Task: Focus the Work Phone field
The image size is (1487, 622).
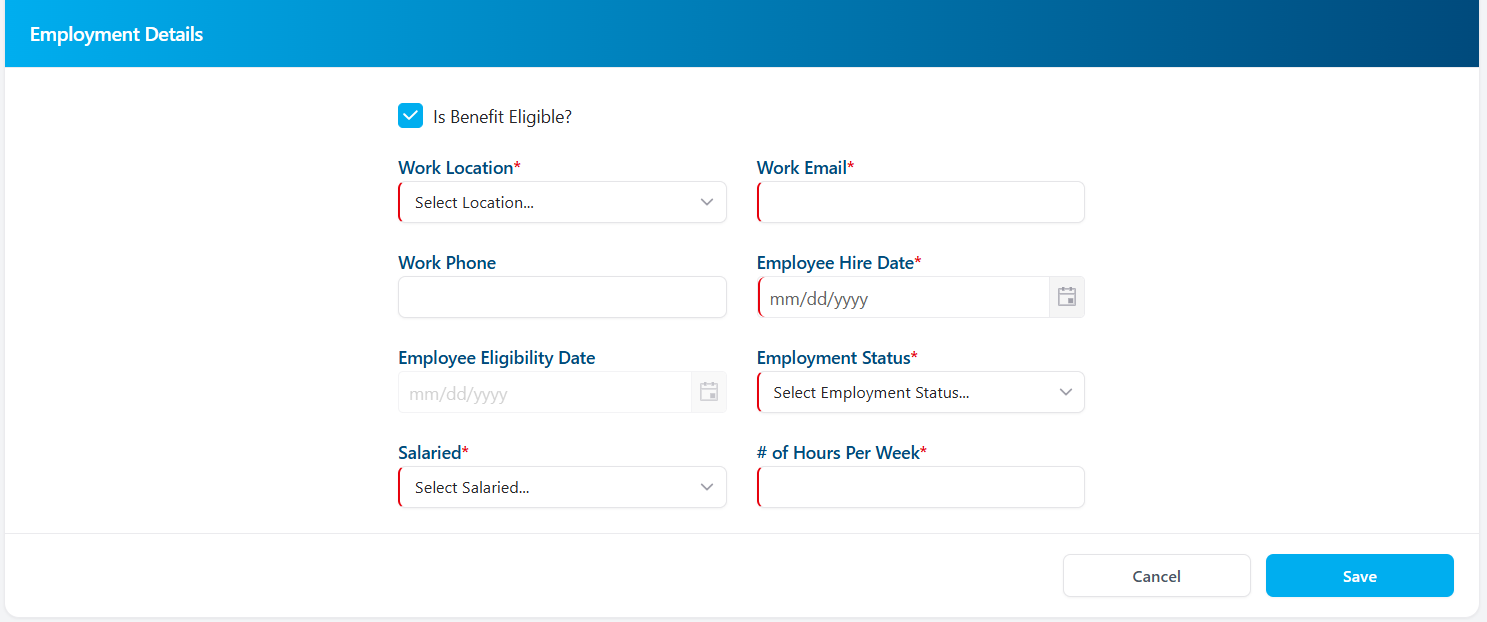Action: point(562,296)
